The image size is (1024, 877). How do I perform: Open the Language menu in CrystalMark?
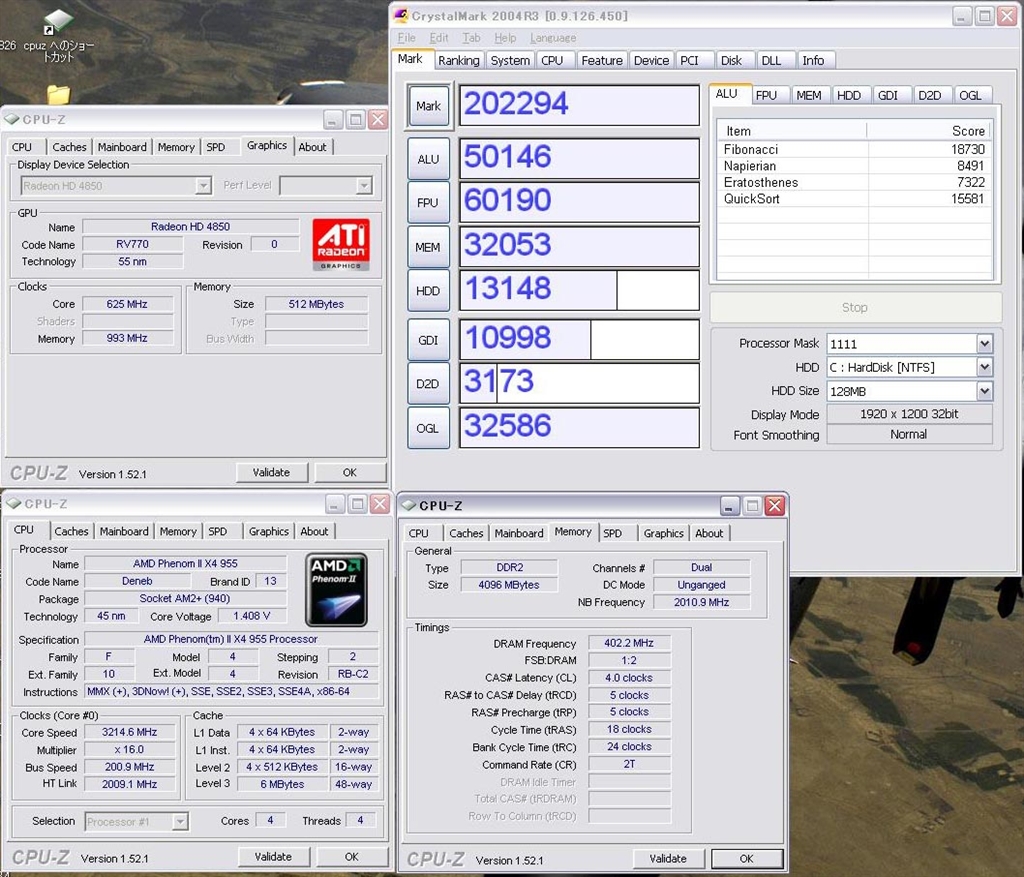552,38
